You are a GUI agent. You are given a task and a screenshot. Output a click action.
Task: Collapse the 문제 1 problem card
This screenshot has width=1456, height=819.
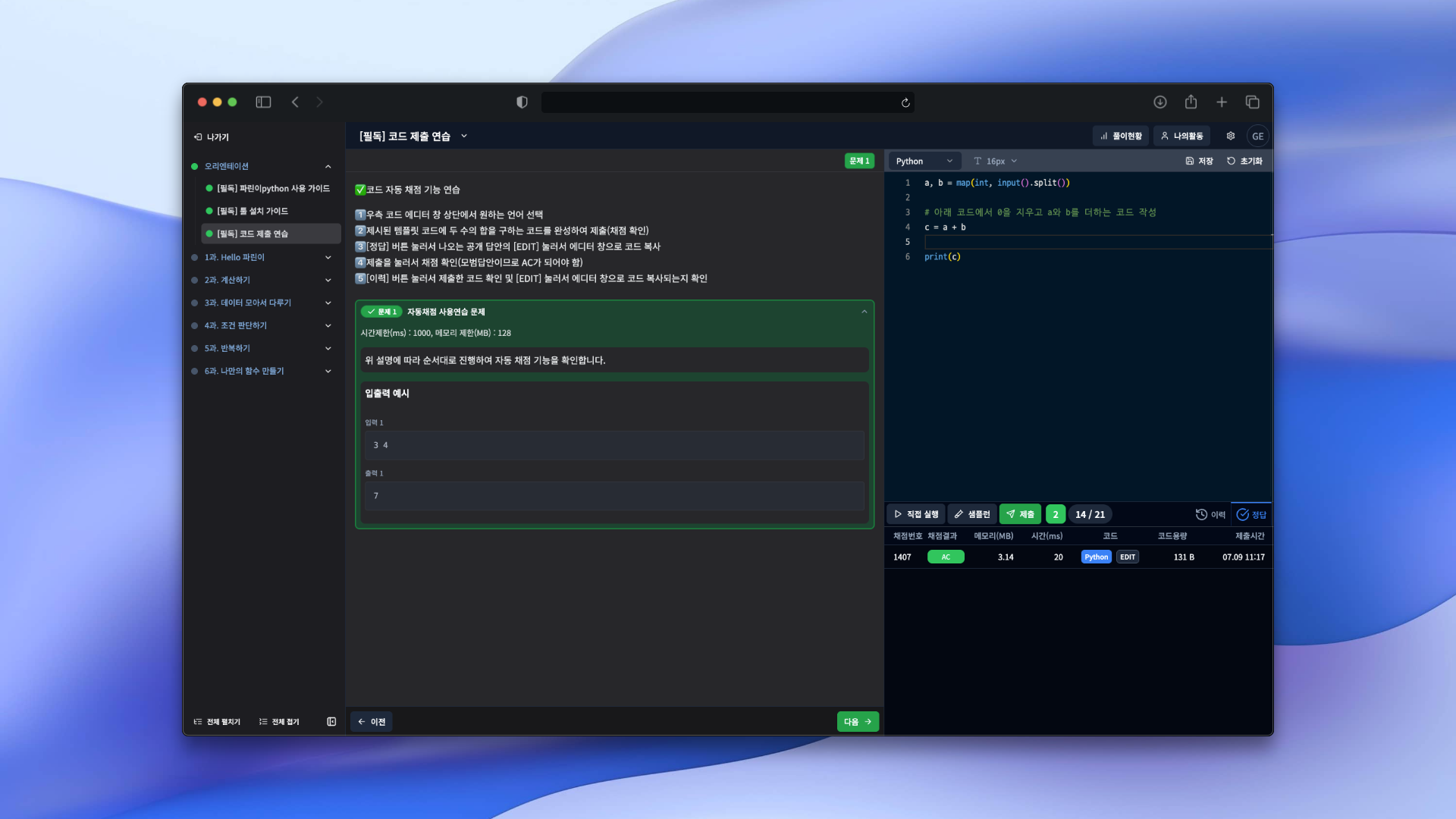tap(864, 312)
